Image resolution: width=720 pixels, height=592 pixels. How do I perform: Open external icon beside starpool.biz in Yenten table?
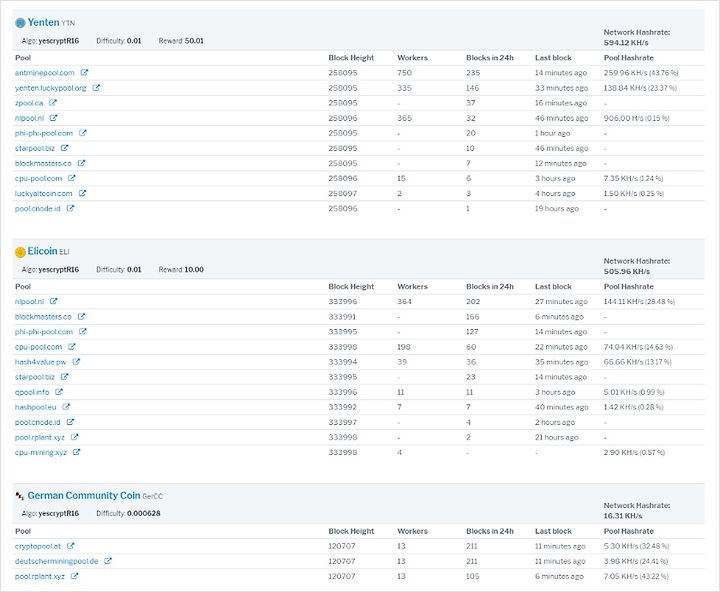tap(64, 148)
